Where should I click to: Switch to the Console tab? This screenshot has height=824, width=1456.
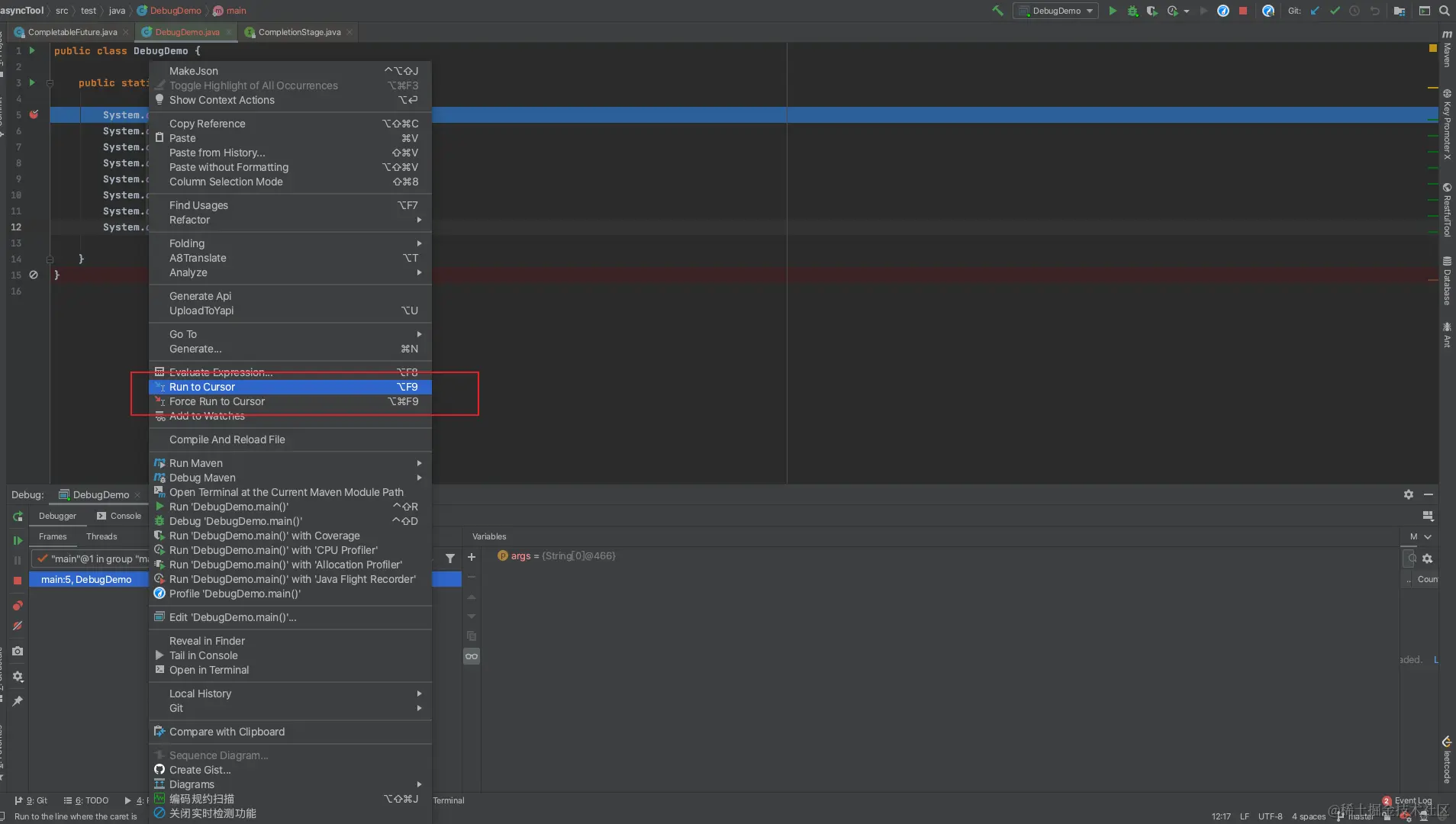(119, 516)
